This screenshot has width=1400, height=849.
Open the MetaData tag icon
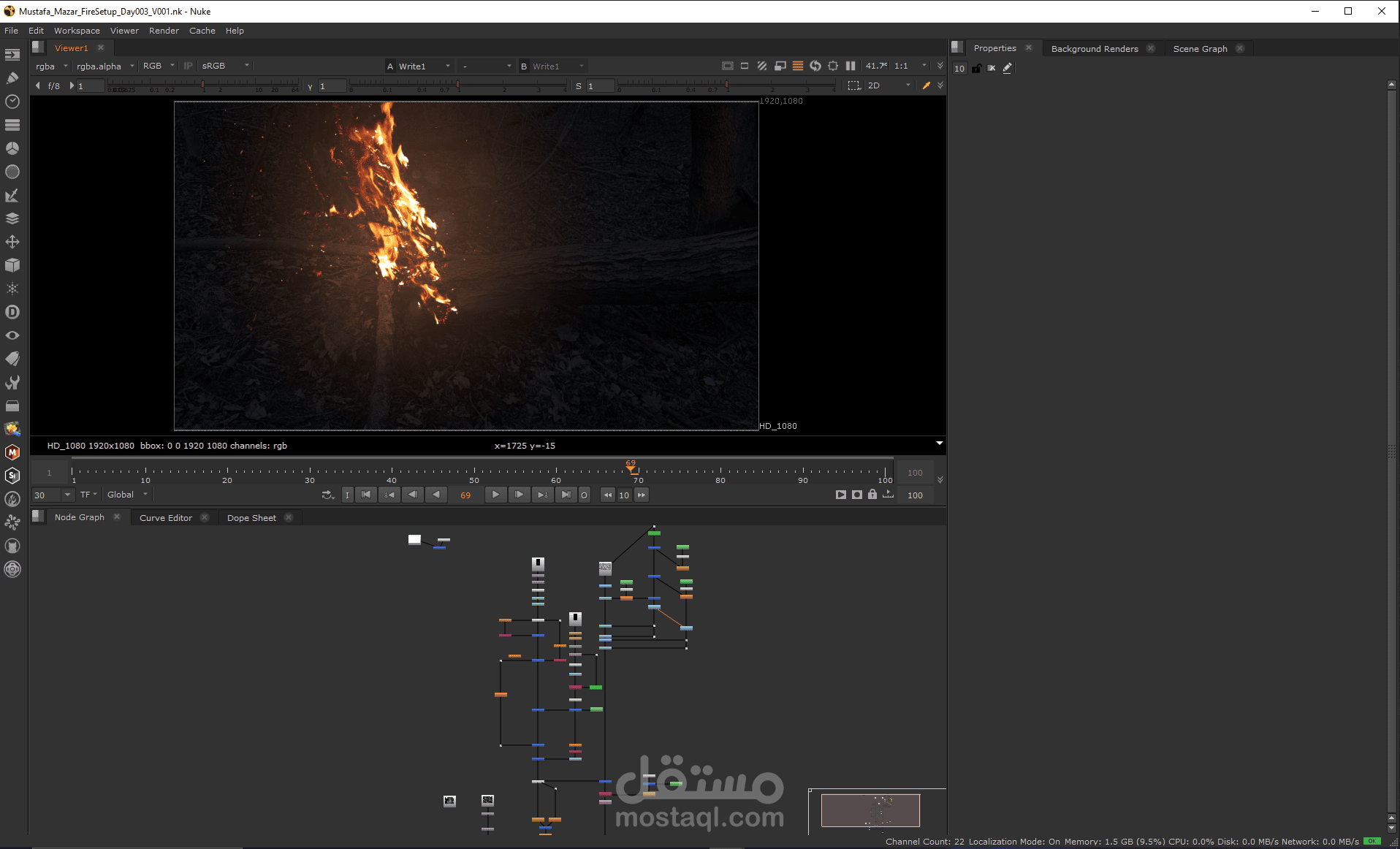(x=12, y=359)
